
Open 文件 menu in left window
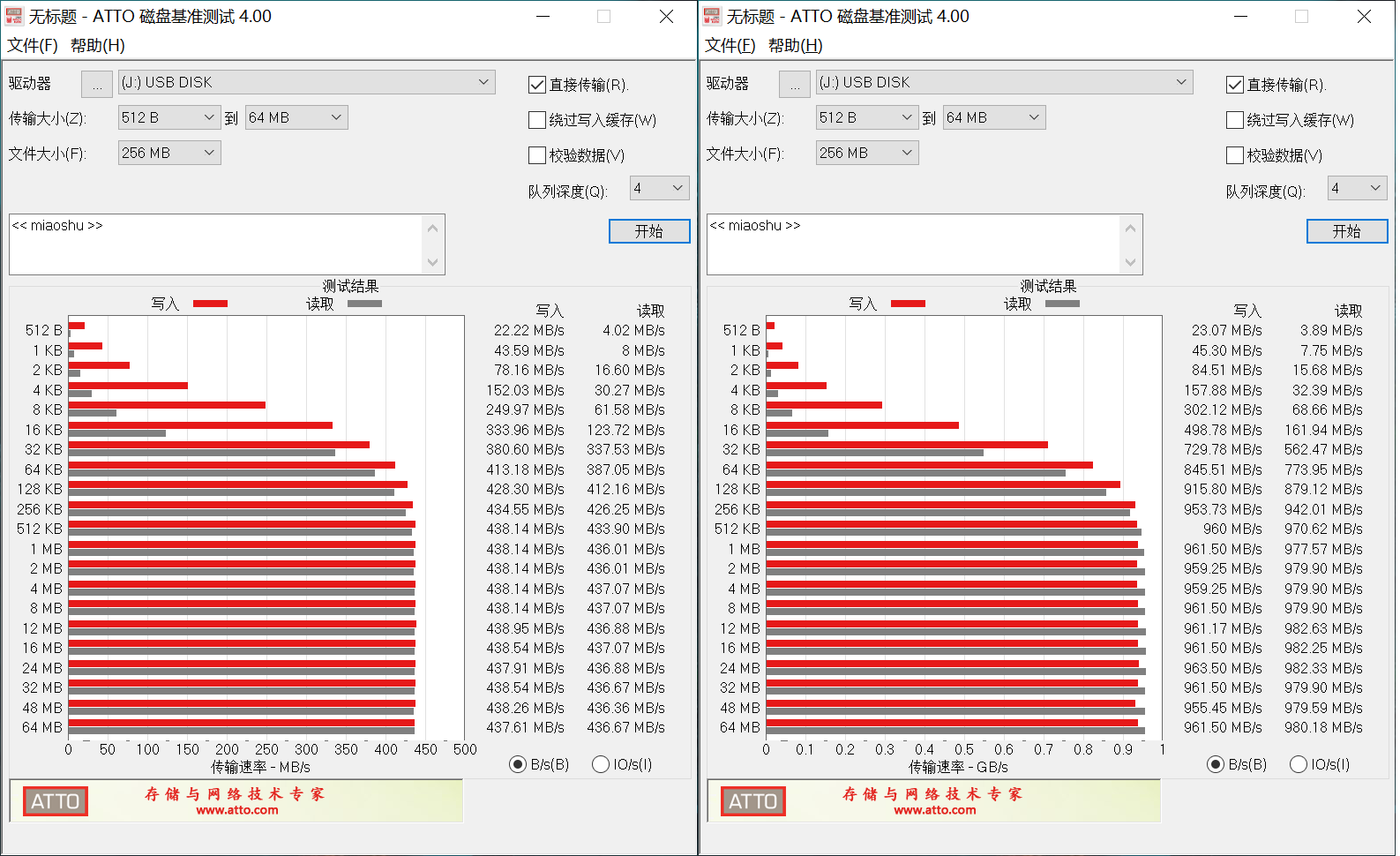[x=33, y=45]
